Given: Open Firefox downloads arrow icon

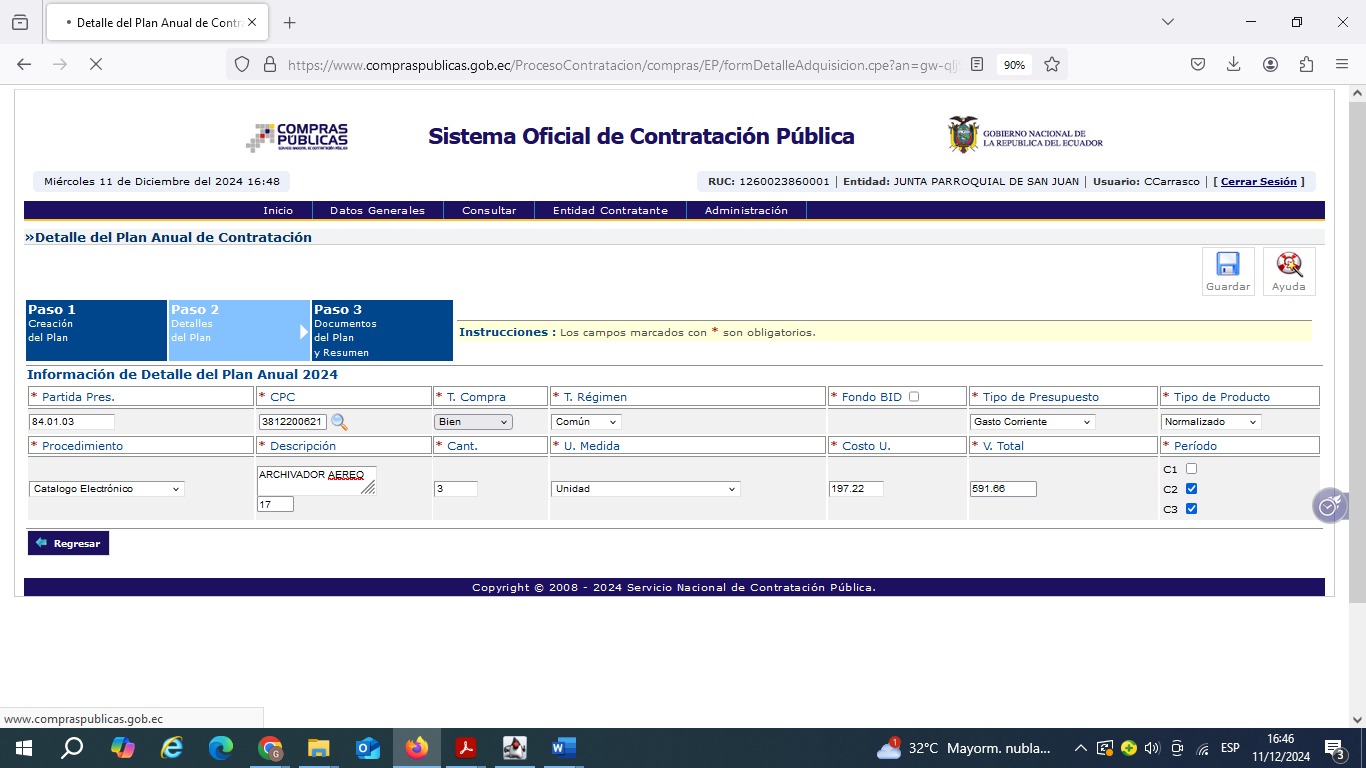Looking at the screenshot, I should click(1233, 64).
